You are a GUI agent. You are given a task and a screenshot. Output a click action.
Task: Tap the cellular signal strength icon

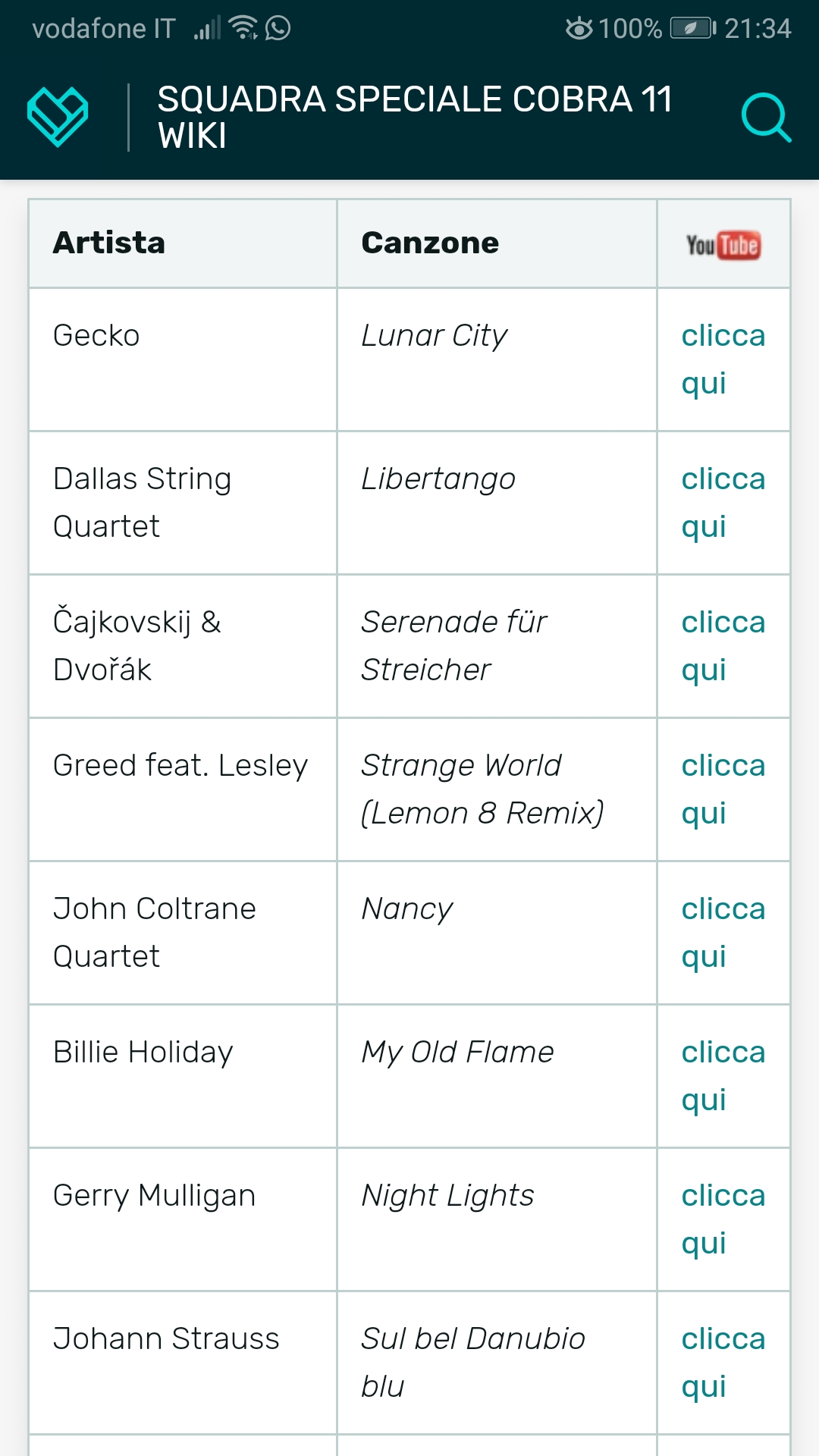(x=206, y=29)
